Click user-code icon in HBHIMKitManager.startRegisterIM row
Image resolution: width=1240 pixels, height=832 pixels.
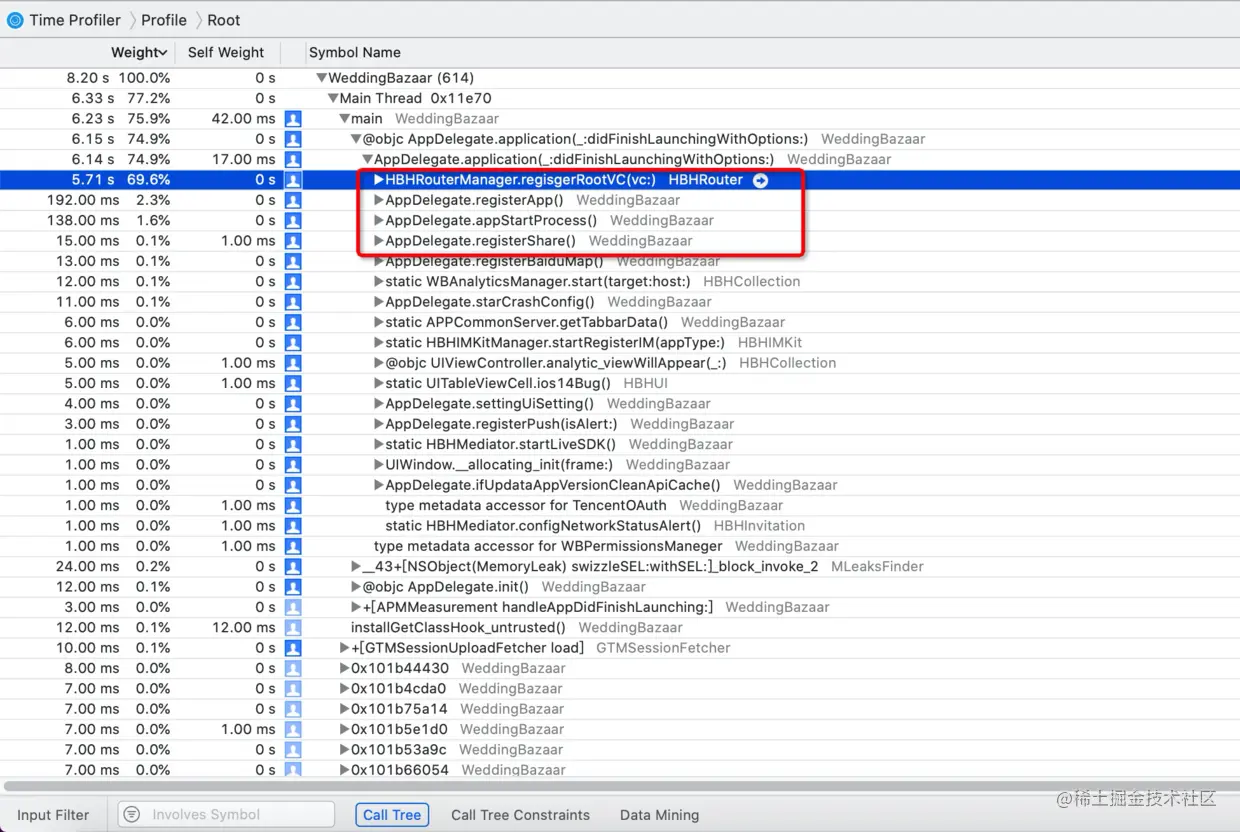pyautogui.click(x=293, y=342)
